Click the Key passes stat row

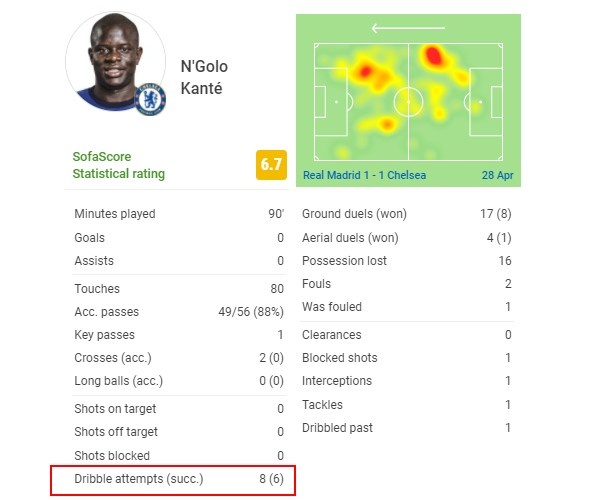point(179,335)
